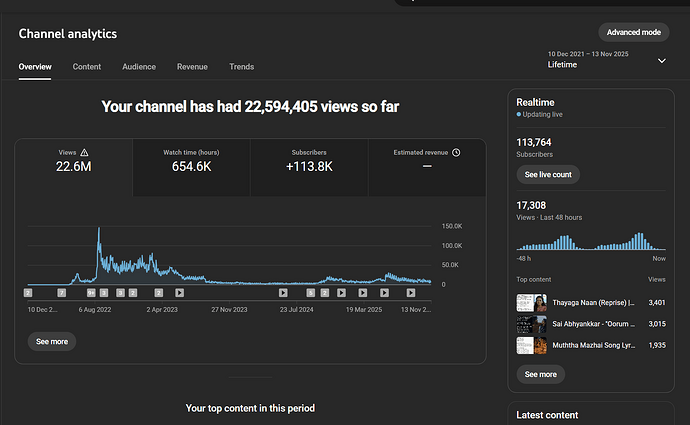Click the leftmost video play marker on the chart
The image size is (690, 425).
point(179,293)
